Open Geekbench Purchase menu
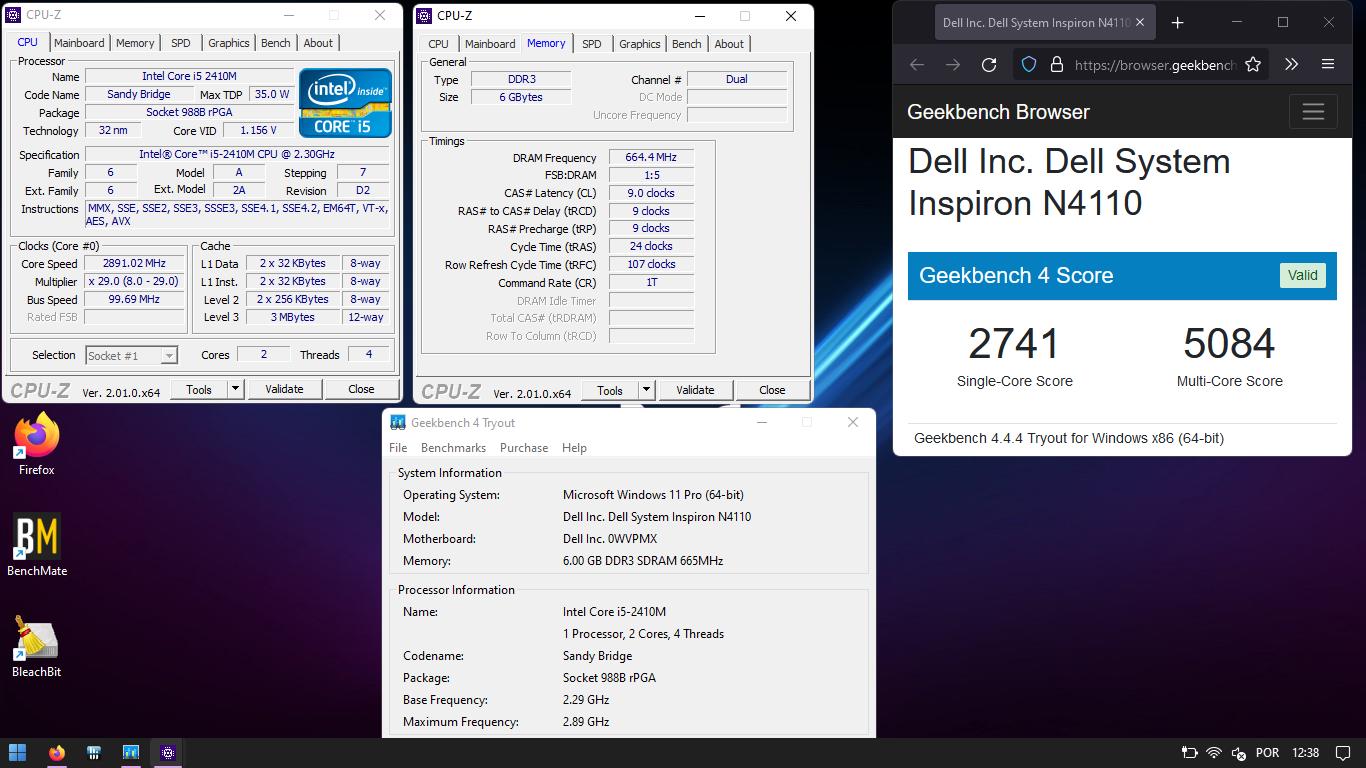1366x768 pixels. point(524,448)
